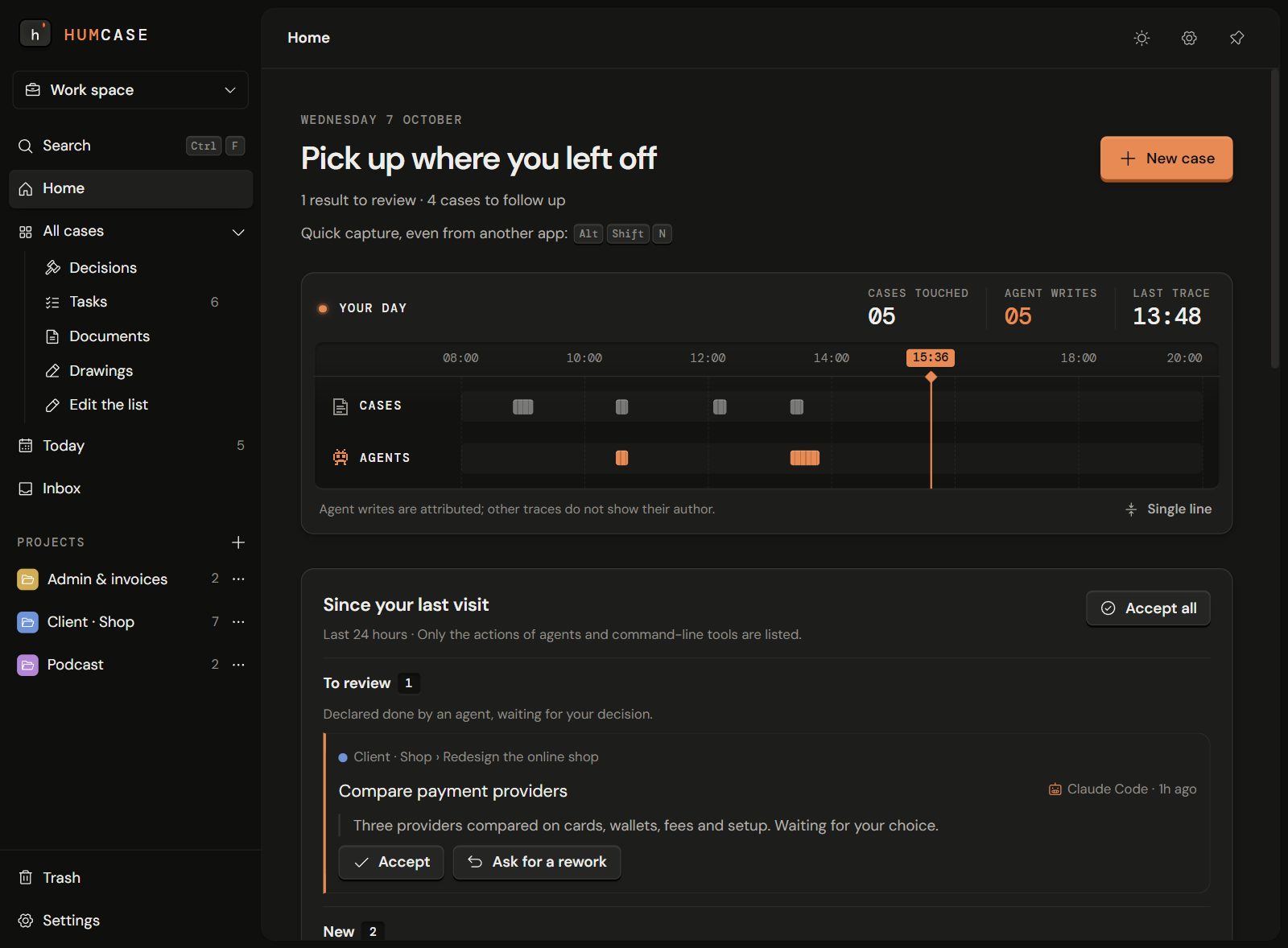The height and width of the screenshot is (948, 1288).
Task: Click the Today calendar icon
Action: click(26, 446)
